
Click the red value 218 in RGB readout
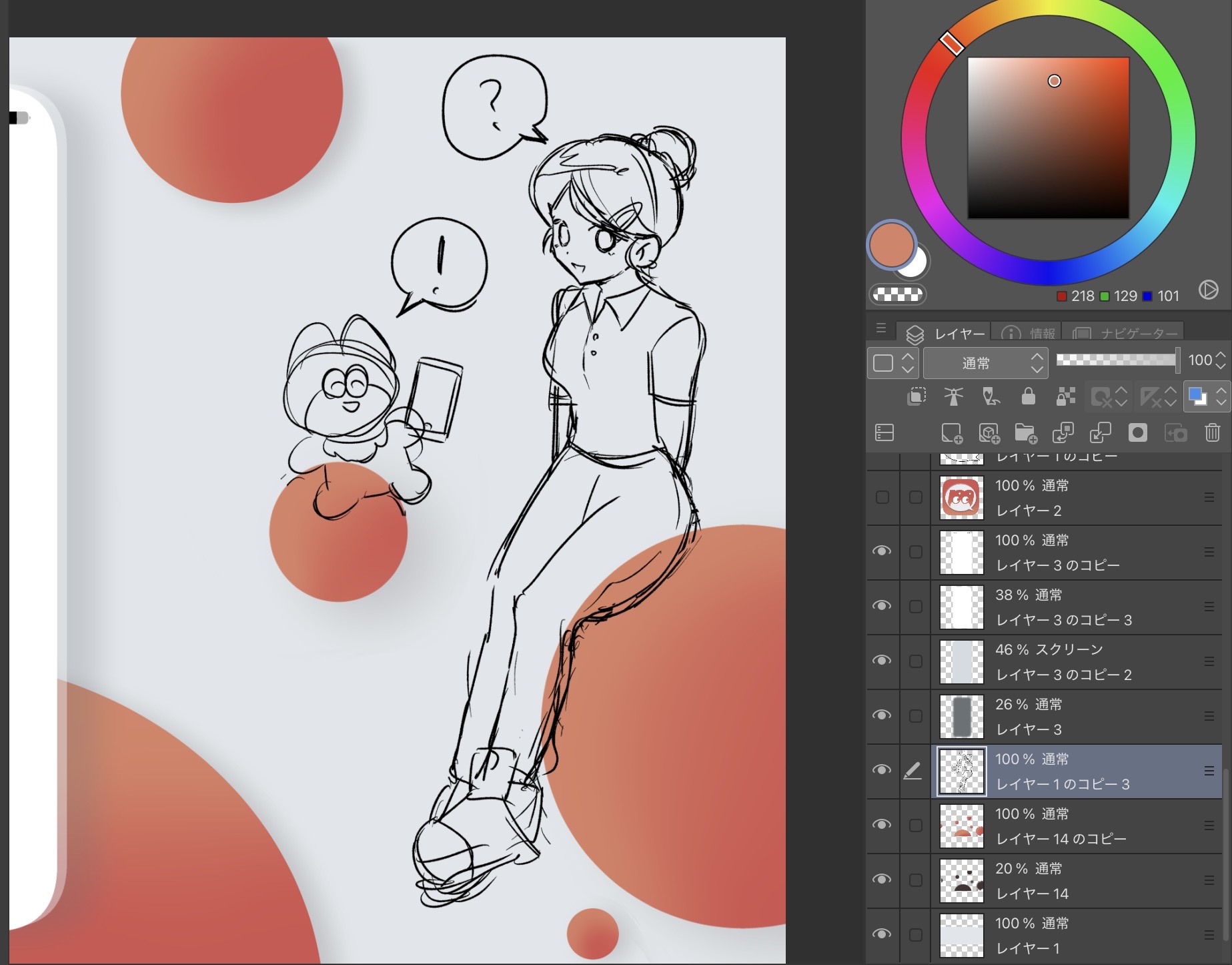pos(1083,296)
